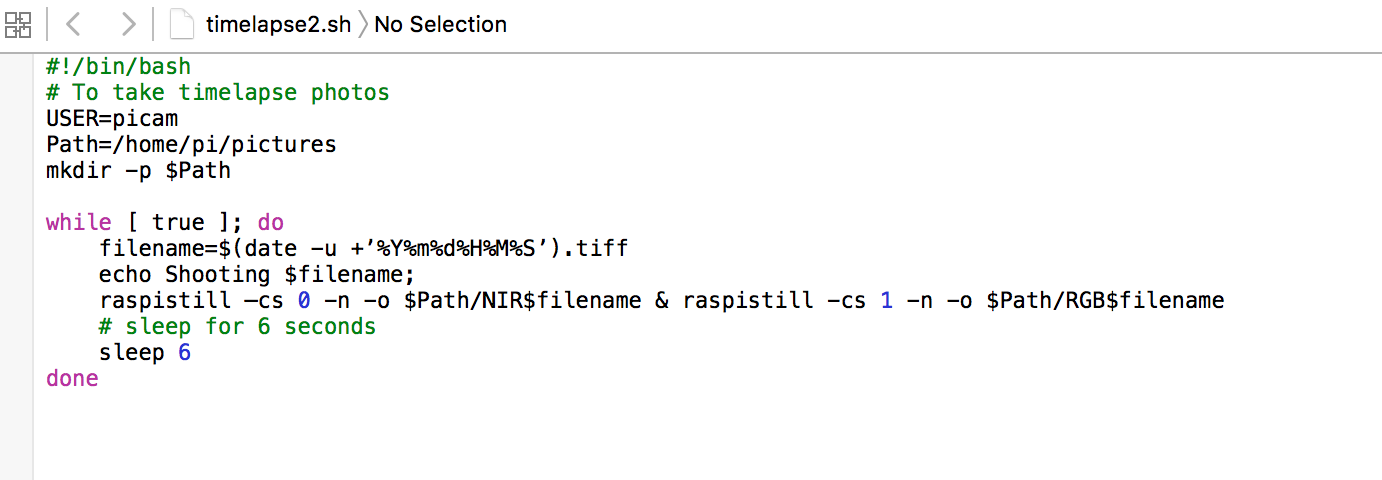The height and width of the screenshot is (480, 1382).
Task: Click the filename=$(date ...) line
Action: 362,249
